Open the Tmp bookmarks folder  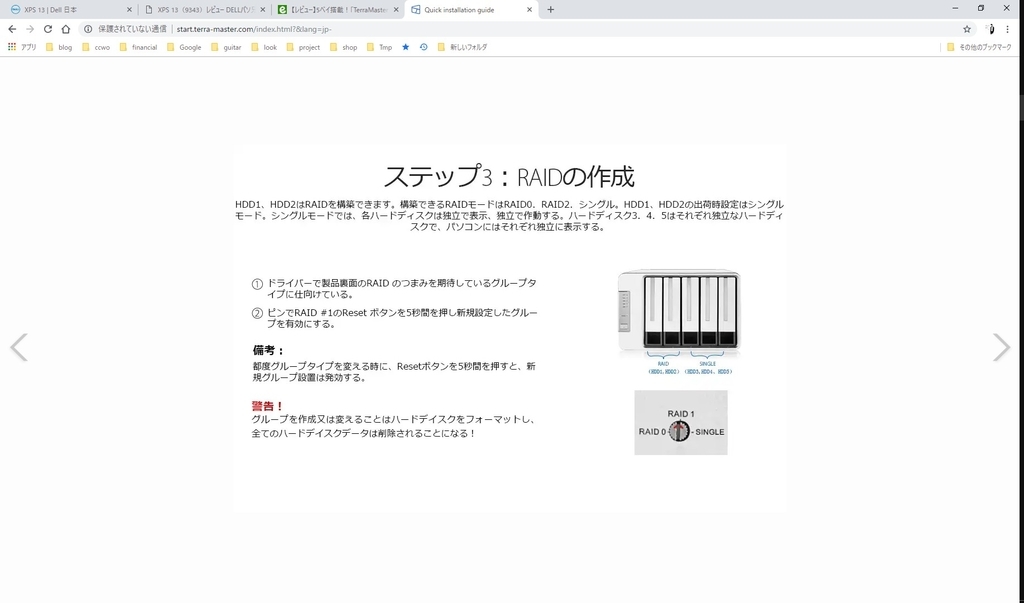379,47
